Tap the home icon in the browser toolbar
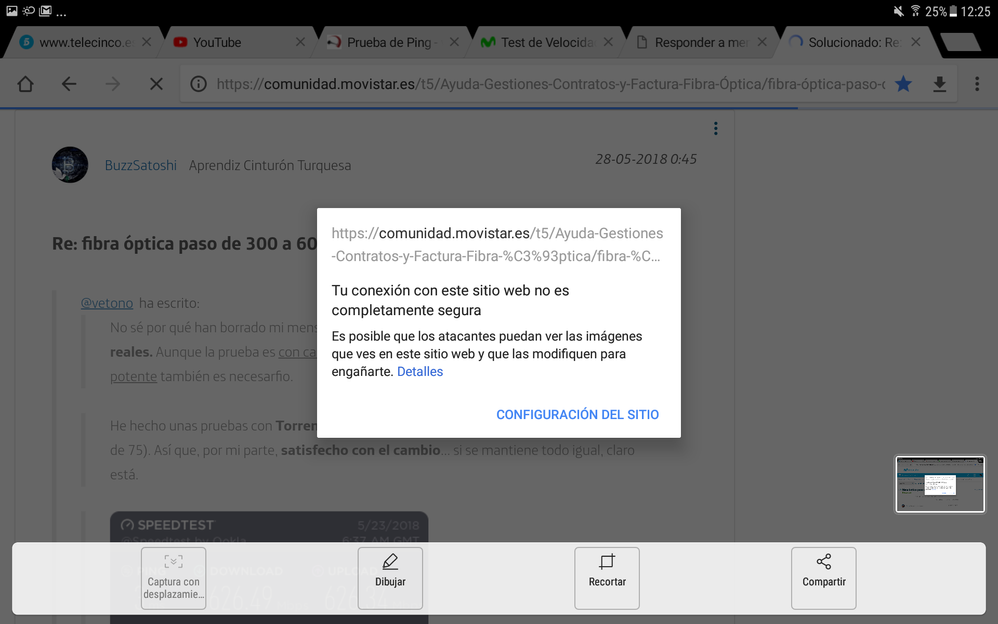 click(x=25, y=84)
